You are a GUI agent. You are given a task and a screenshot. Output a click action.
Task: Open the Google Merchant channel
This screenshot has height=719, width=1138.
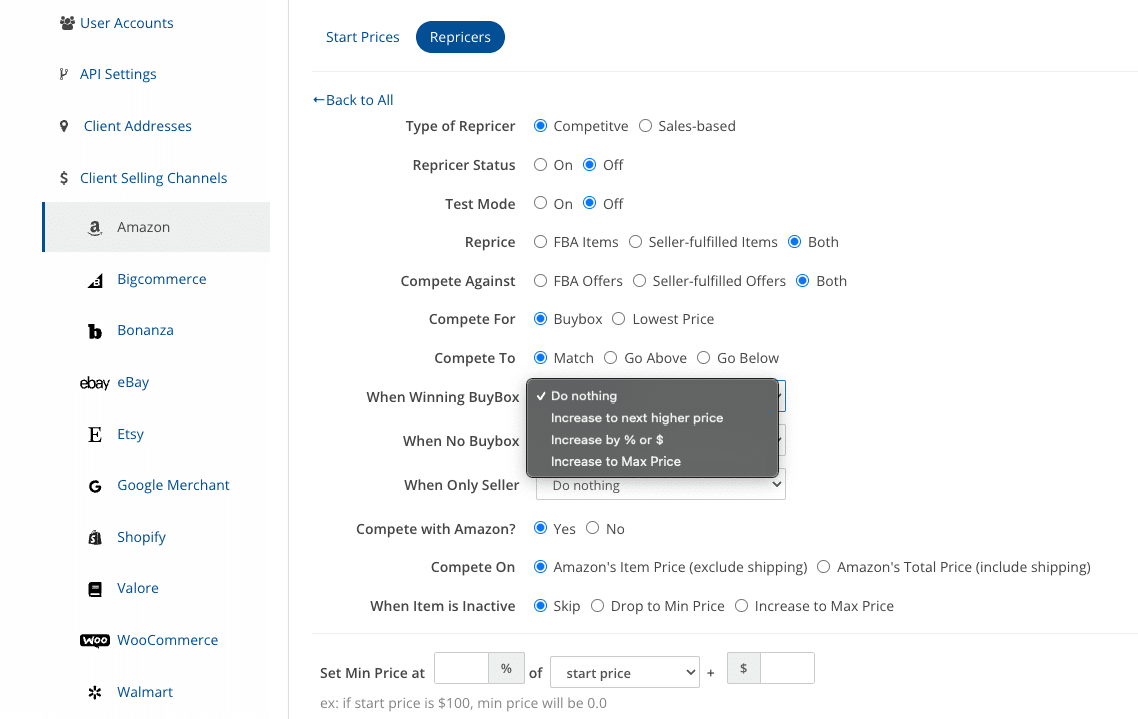tap(173, 485)
